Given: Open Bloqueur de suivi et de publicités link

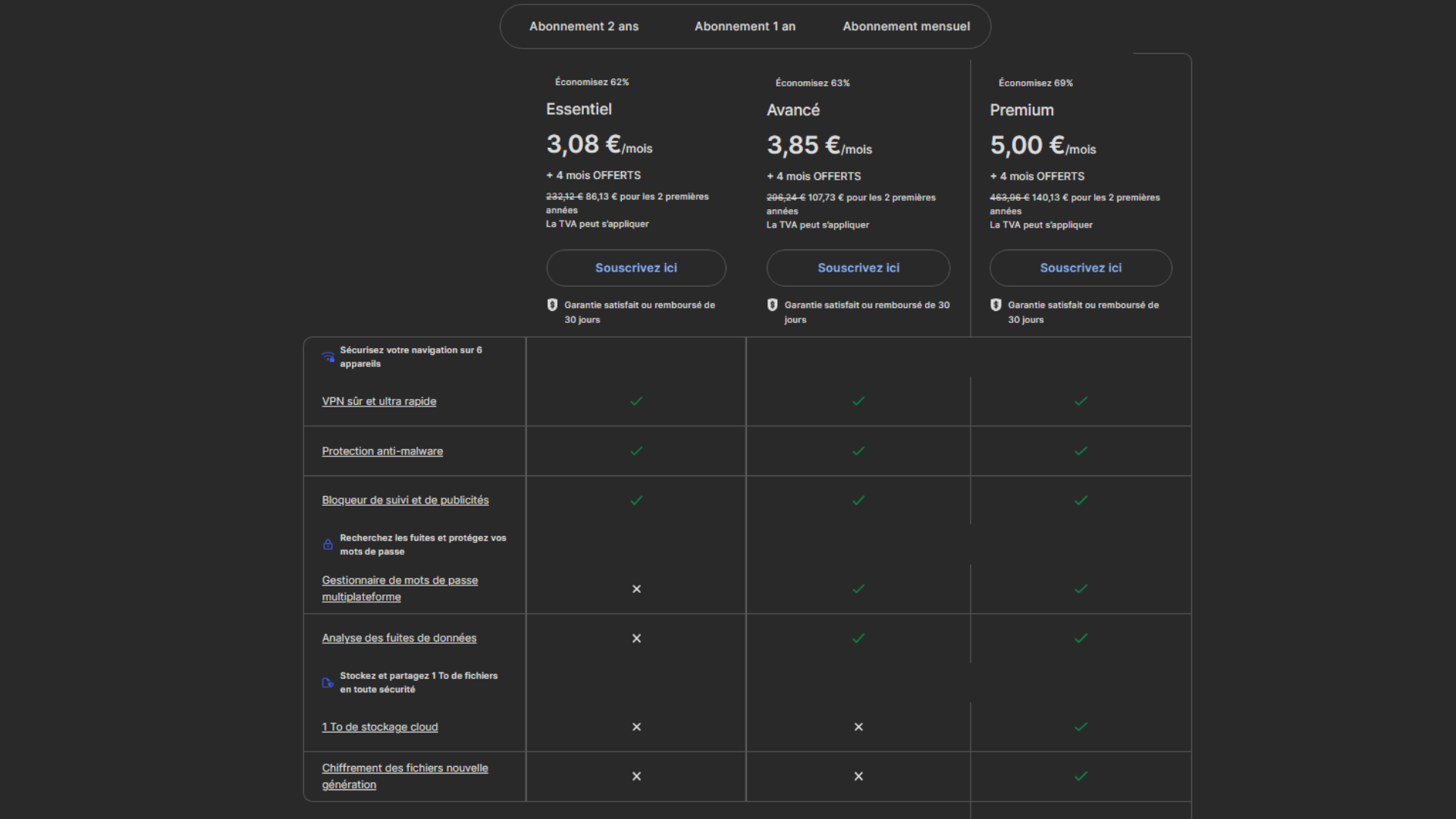Looking at the screenshot, I should [405, 500].
